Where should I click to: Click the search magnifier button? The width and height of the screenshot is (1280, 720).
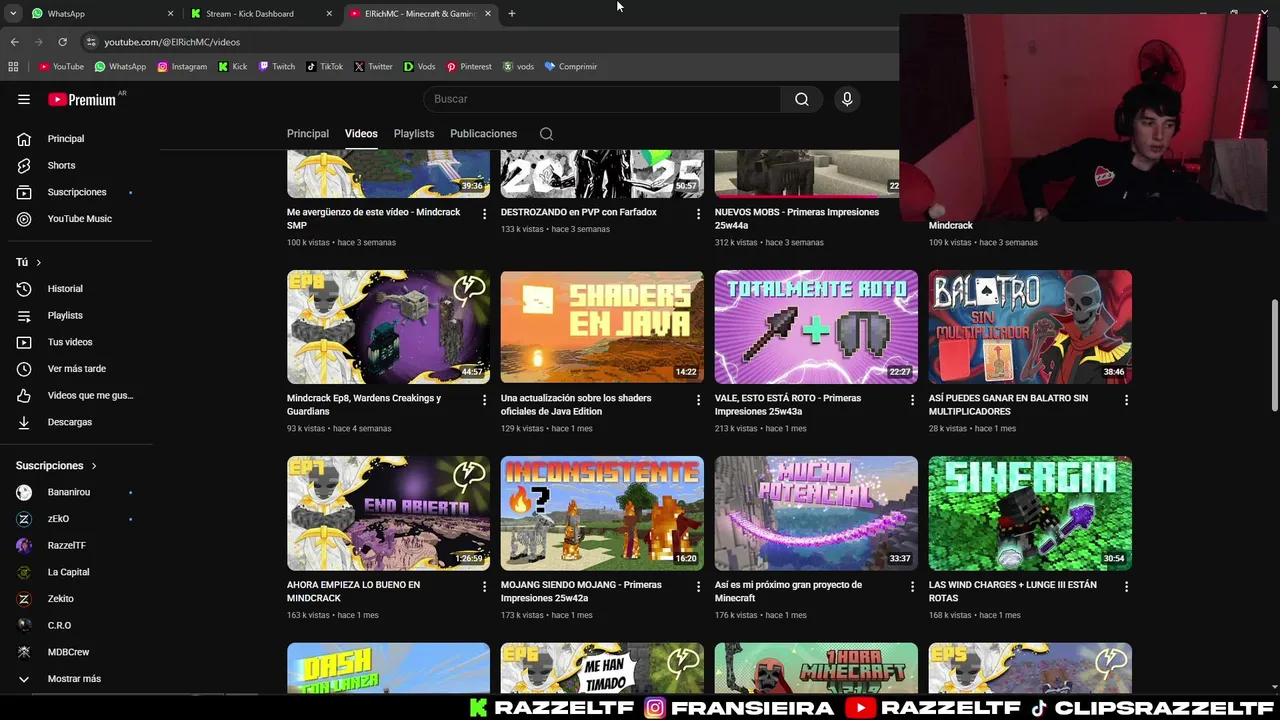pyautogui.click(x=801, y=99)
